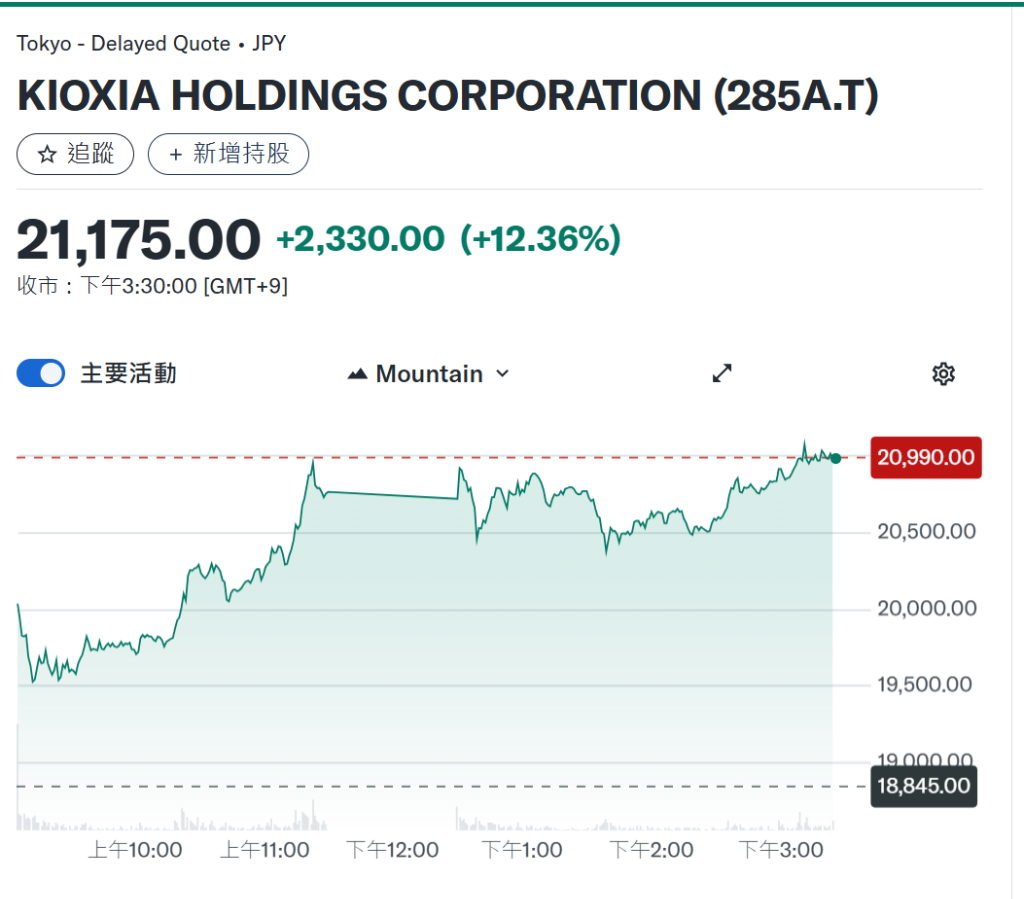Screen dimensions: 1024x899
Task: Click the 新增持股 add holdings button
Action: pyautogui.click(x=228, y=154)
